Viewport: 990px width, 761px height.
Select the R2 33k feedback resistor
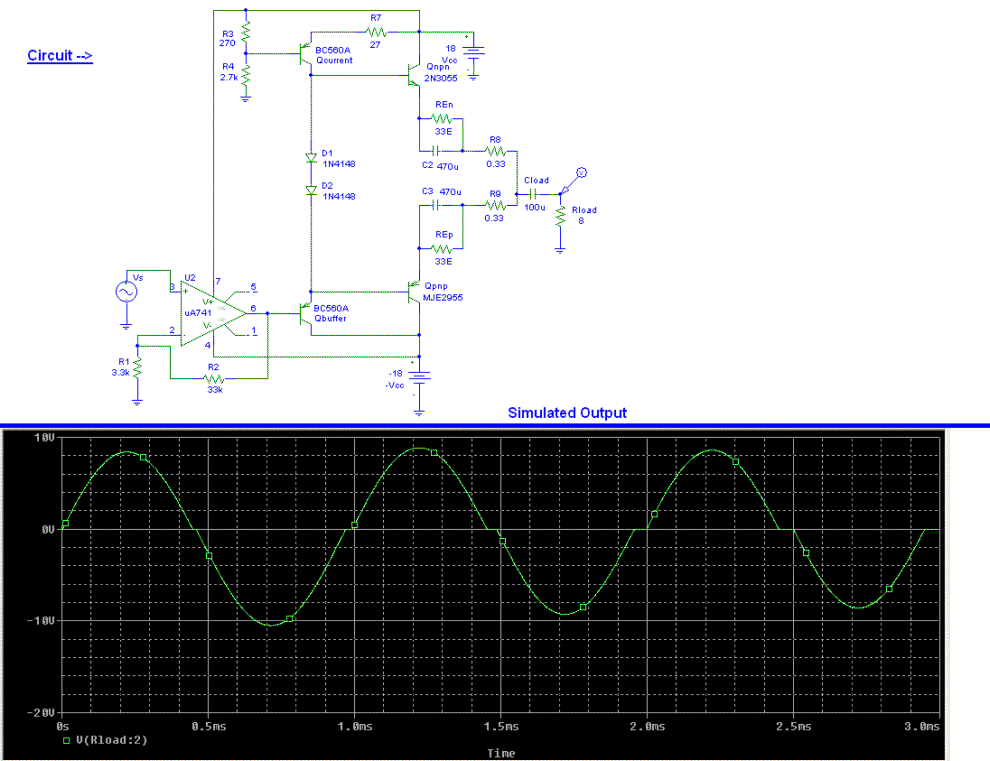click(214, 379)
